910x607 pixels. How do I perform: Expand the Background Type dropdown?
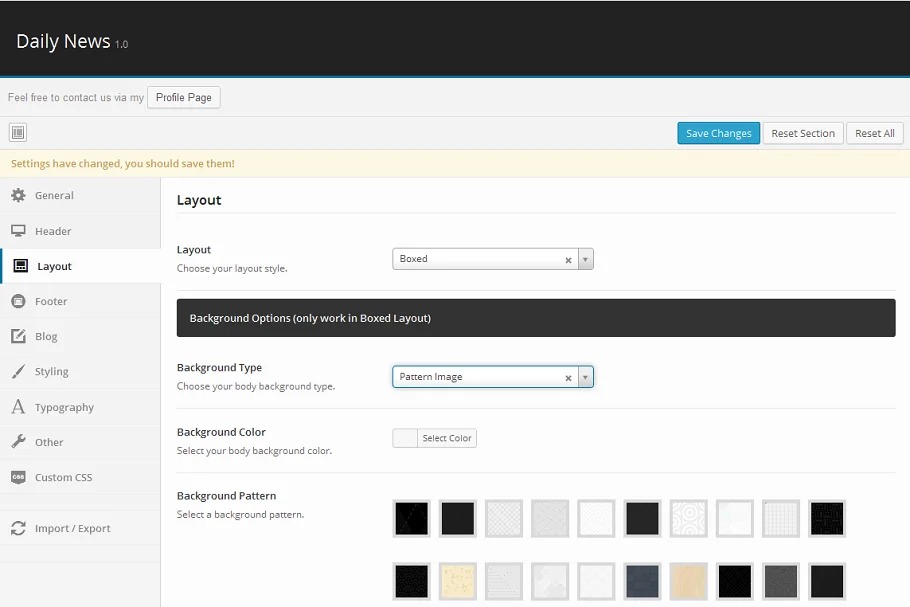586,378
